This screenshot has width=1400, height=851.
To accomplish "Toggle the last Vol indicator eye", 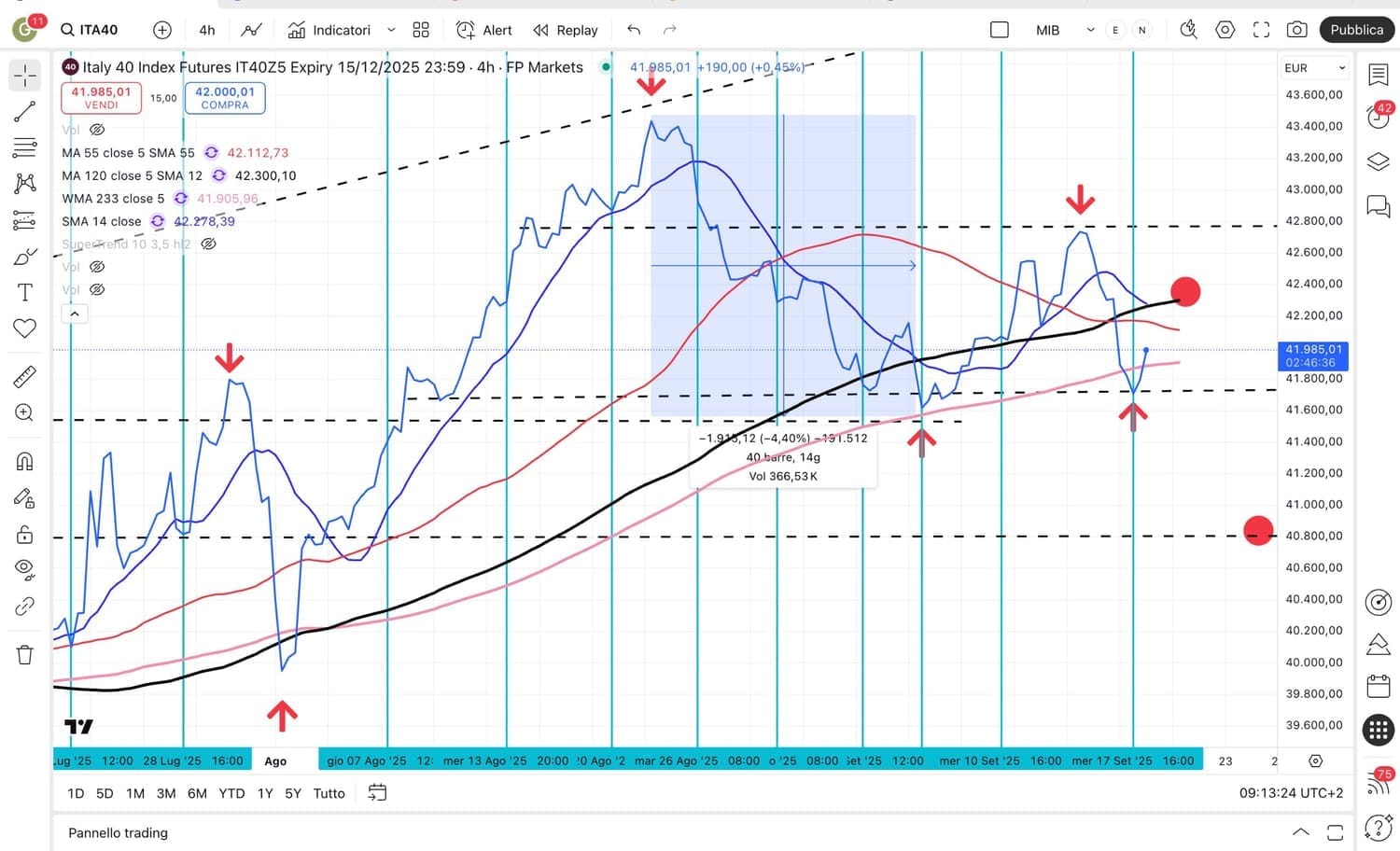I will coord(97,289).
